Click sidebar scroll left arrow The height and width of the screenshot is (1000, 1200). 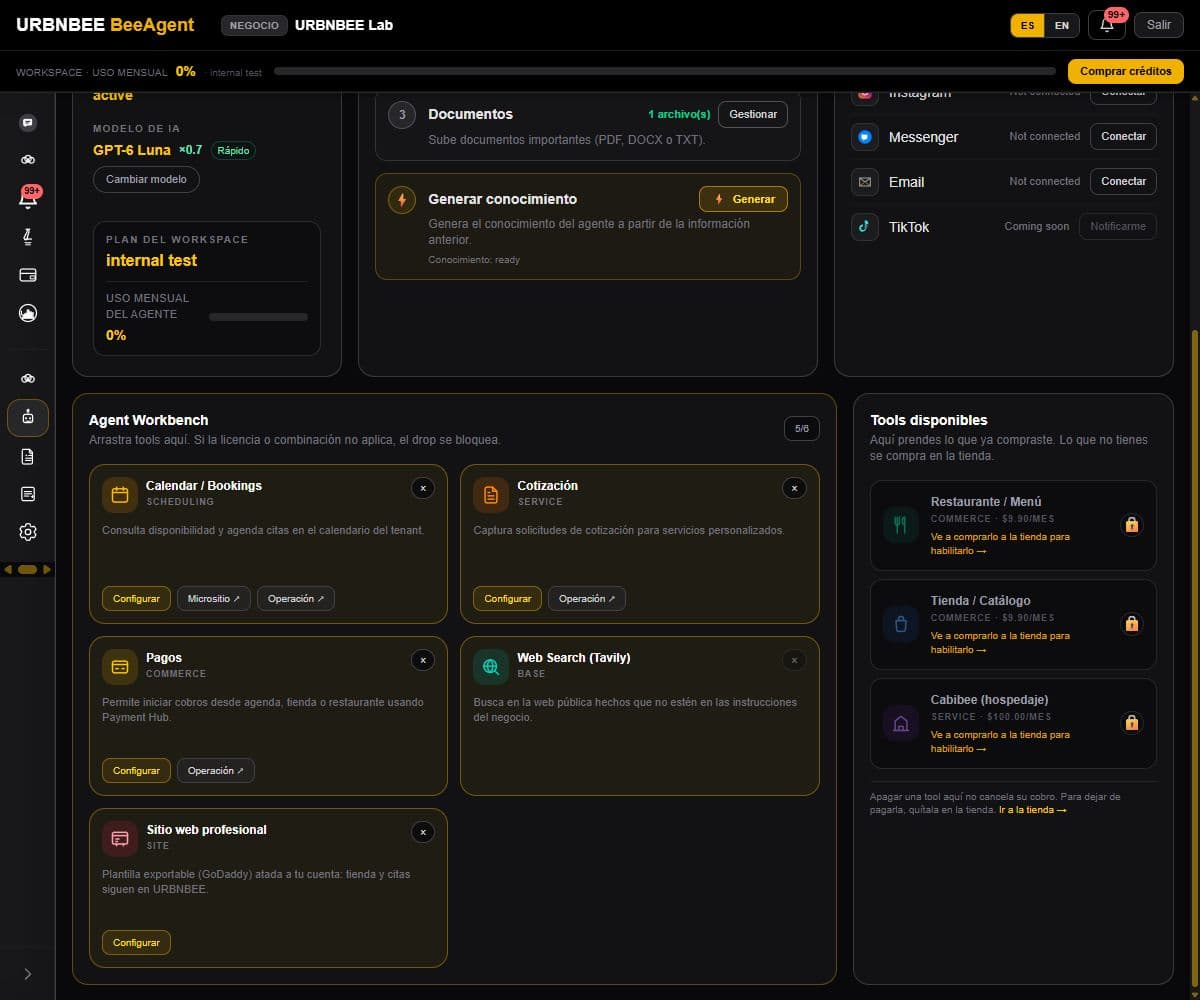[x=9, y=569]
